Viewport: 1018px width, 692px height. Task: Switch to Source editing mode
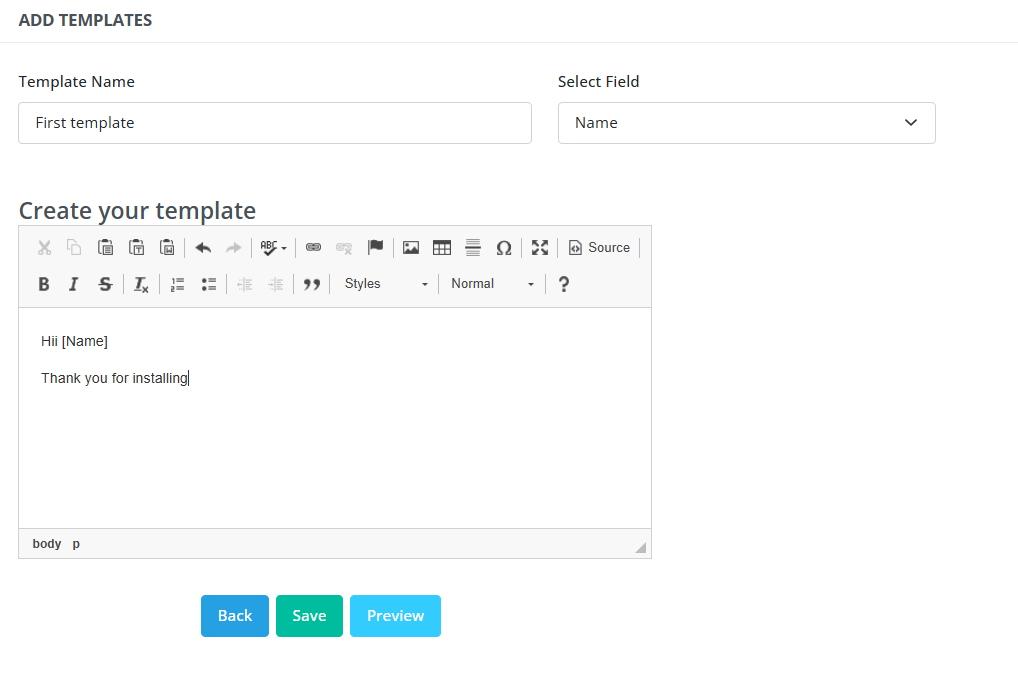pyautogui.click(x=598, y=247)
